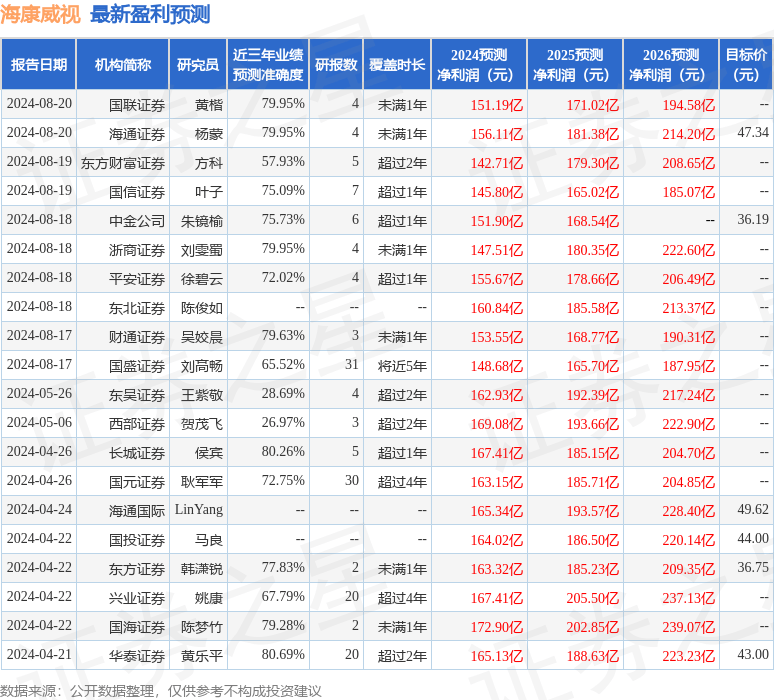Screen dimensions: 774x700
Task: Click the 数据来源 footnote text
Action: [x=161, y=691]
